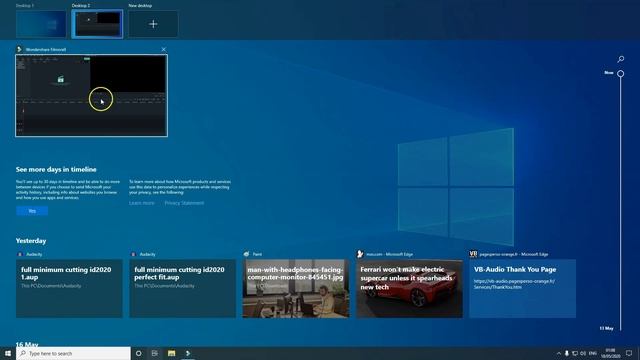This screenshot has width=640, height=360.
Task: Click the Now handle on timeline scrubber
Action: [620, 73]
